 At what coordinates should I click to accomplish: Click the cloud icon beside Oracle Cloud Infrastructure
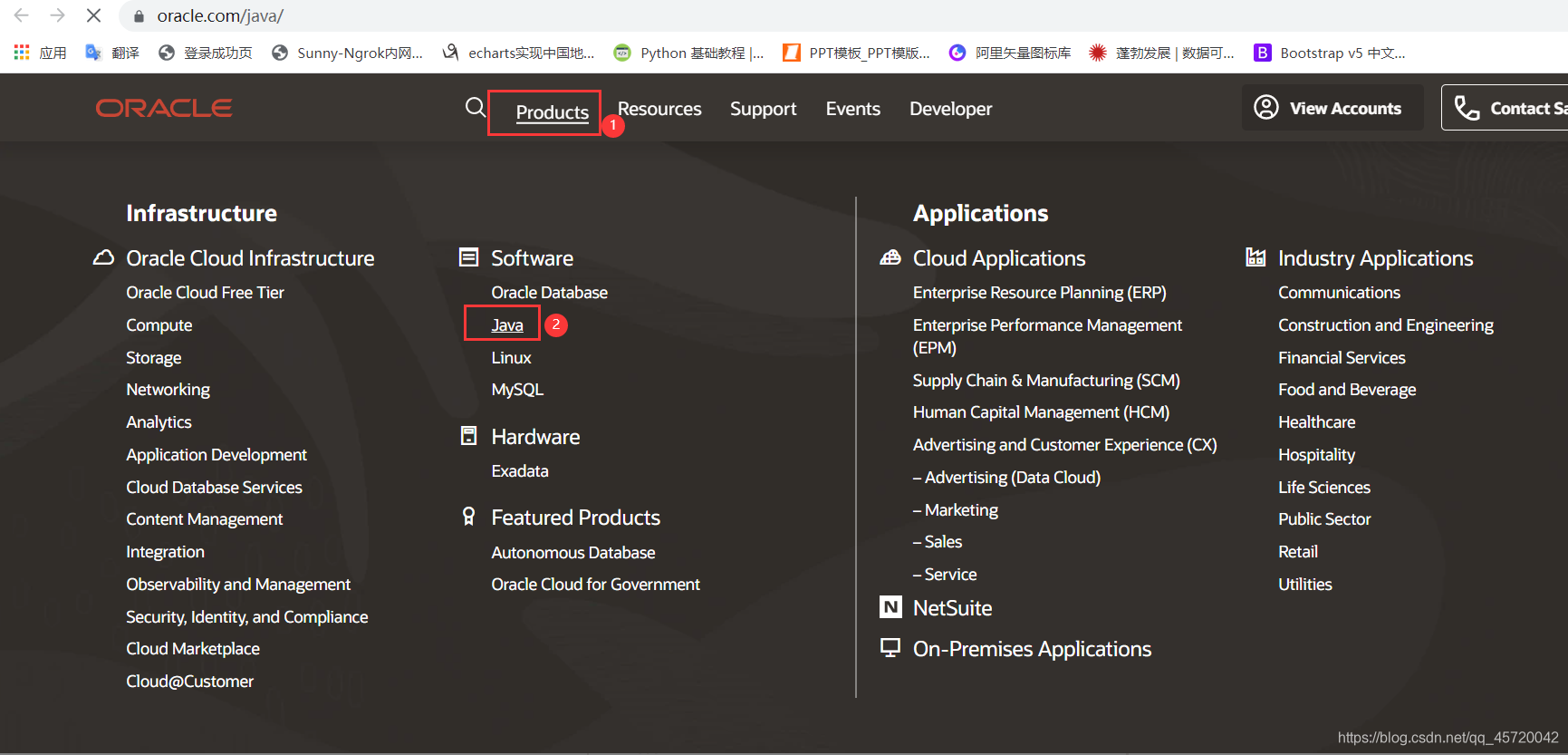click(103, 257)
